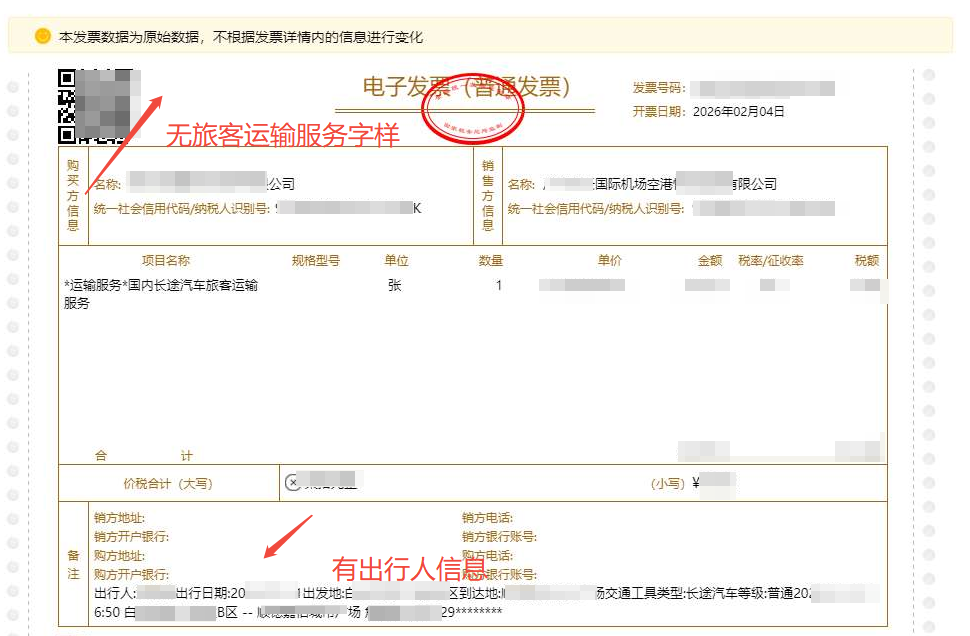970x636 pixels.
Task: Click the ¥ symbol beside (小写)
Action: click(x=696, y=483)
